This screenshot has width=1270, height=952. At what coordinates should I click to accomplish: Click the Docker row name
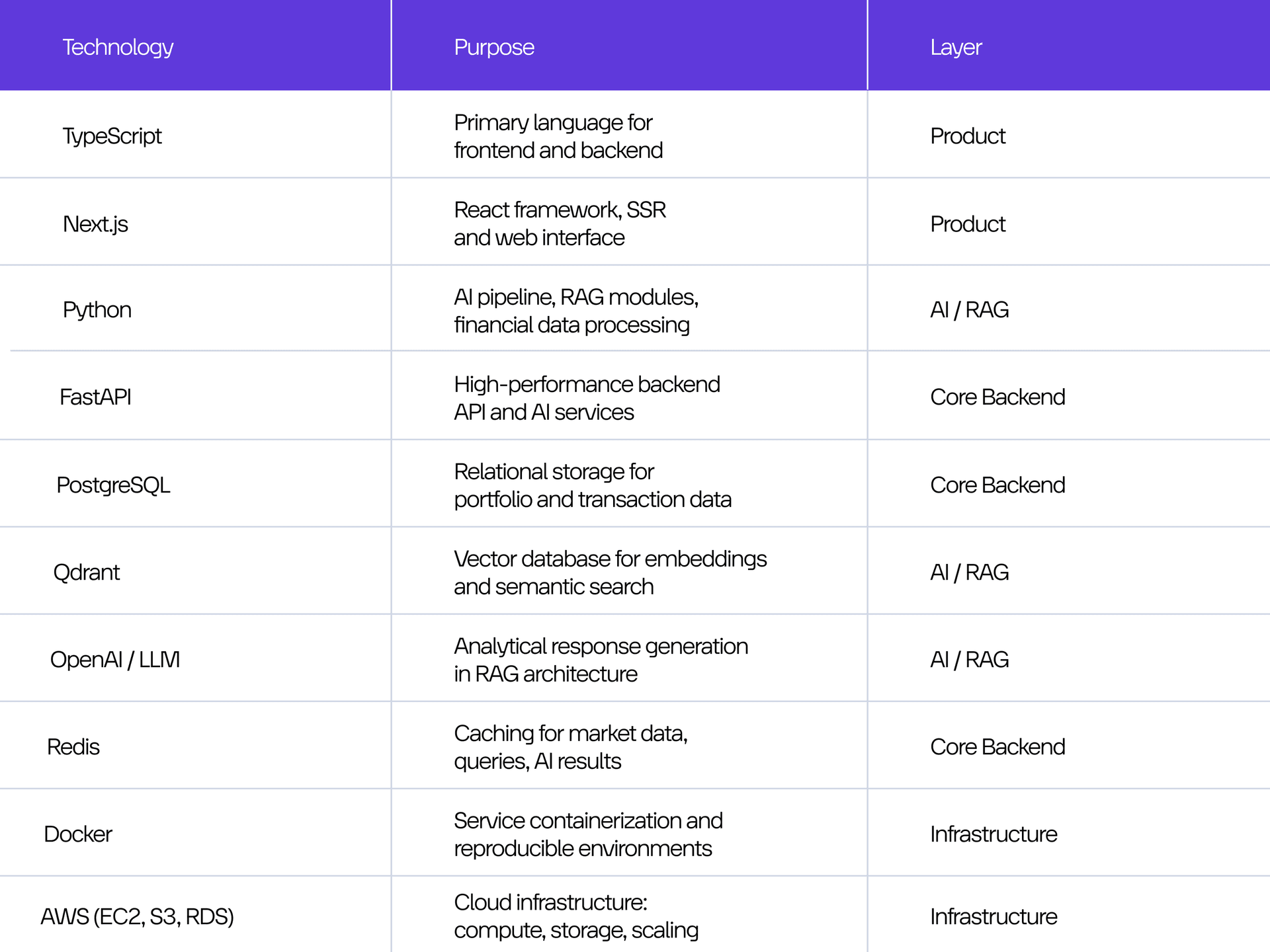[x=77, y=834]
